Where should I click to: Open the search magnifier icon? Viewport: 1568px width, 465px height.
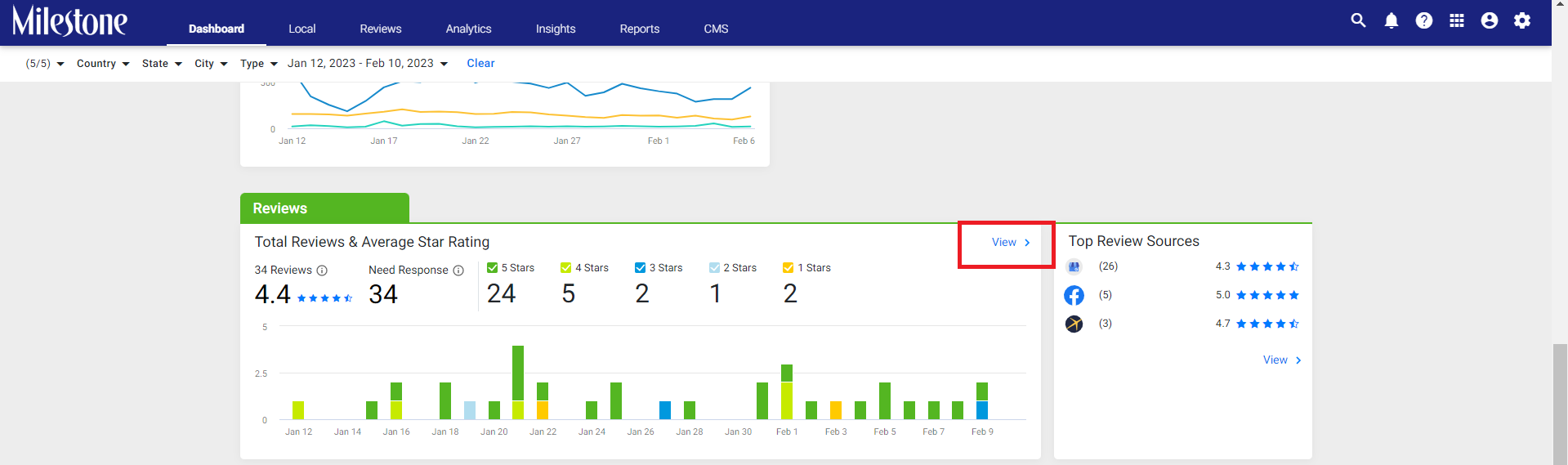coord(1358,20)
